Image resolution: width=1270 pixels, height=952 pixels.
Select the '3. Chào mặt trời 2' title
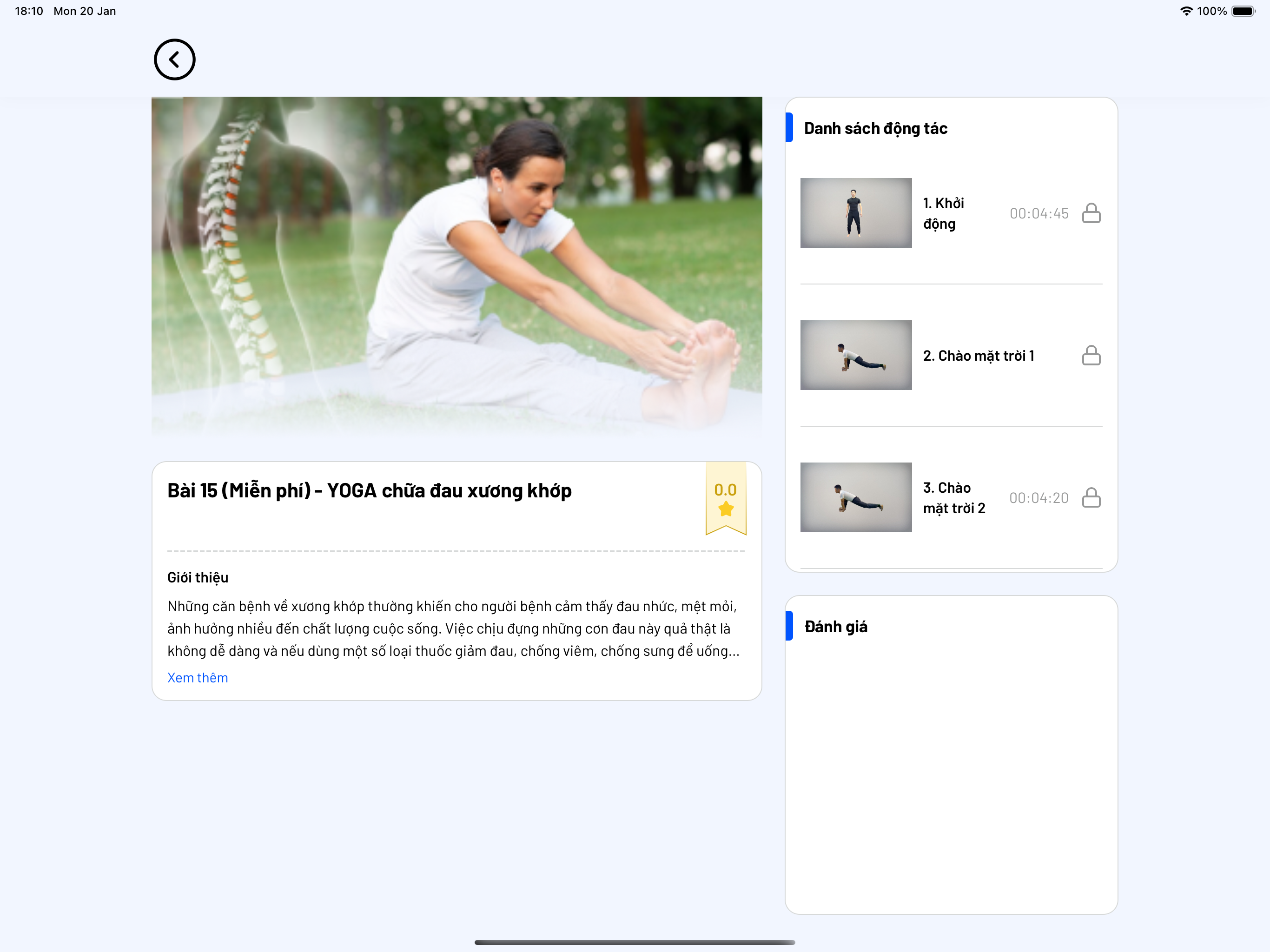click(x=953, y=498)
